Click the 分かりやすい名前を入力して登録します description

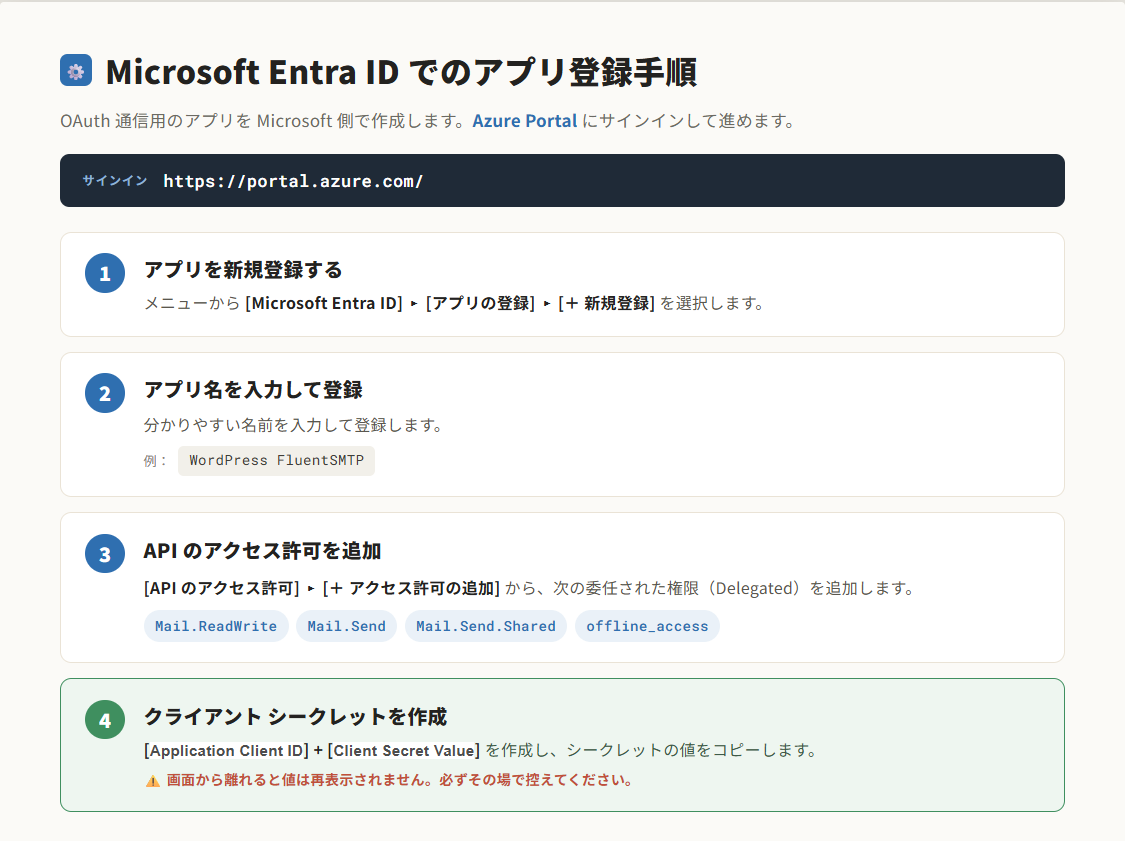(293, 426)
